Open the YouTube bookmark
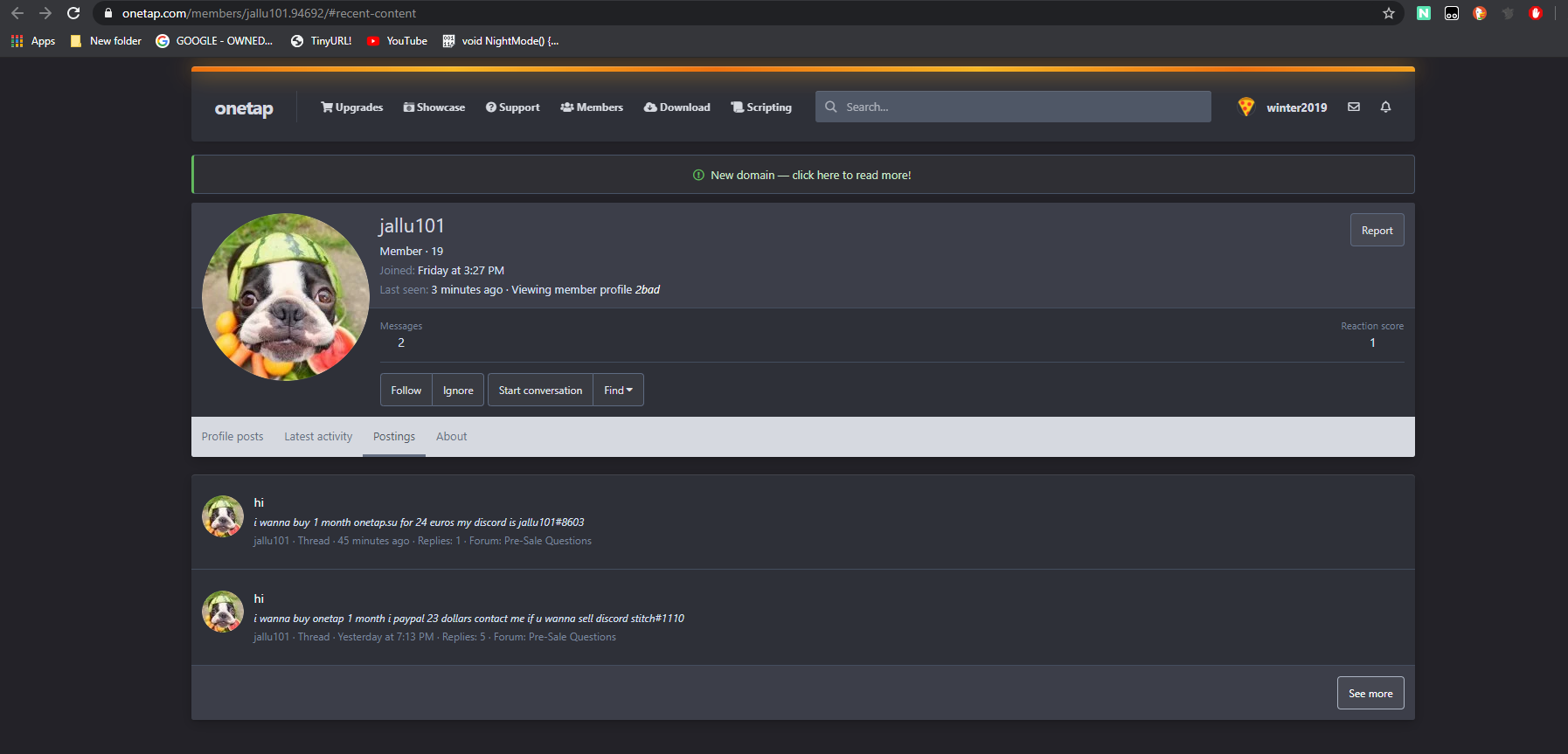The width and height of the screenshot is (1568, 754). pos(398,41)
